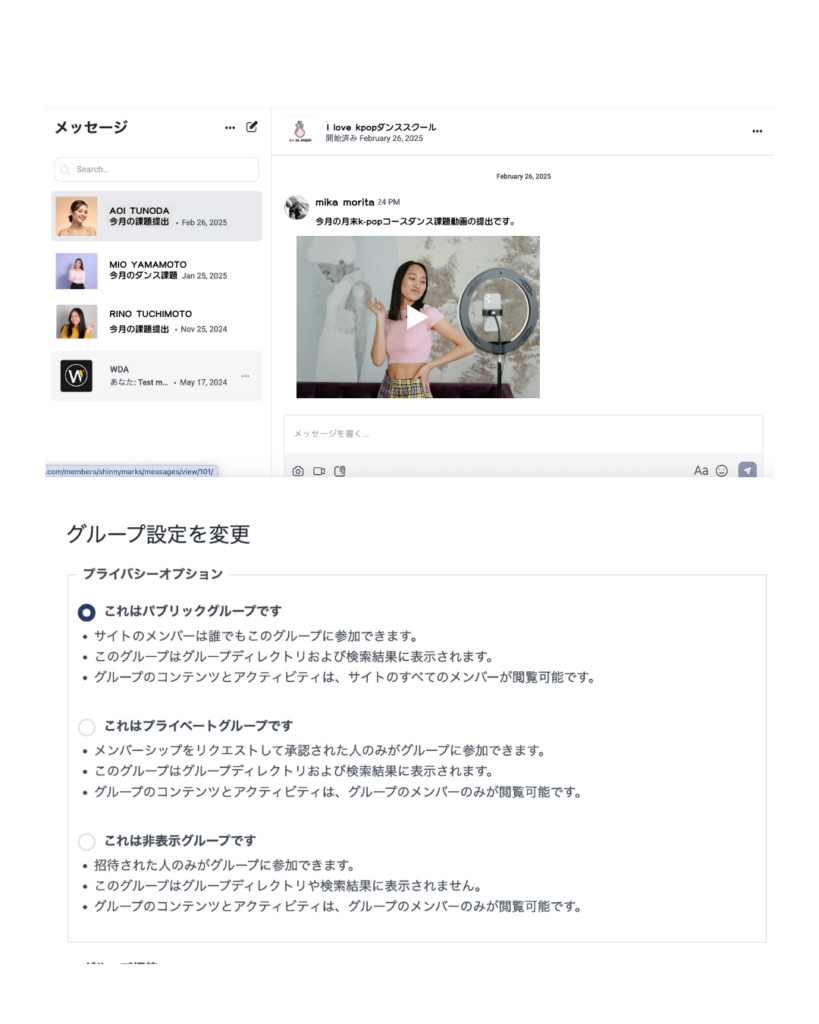Image resolution: width=819 pixels, height=1024 pixels.
Task: Click the file attachment icon
Action: pos(340,471)
